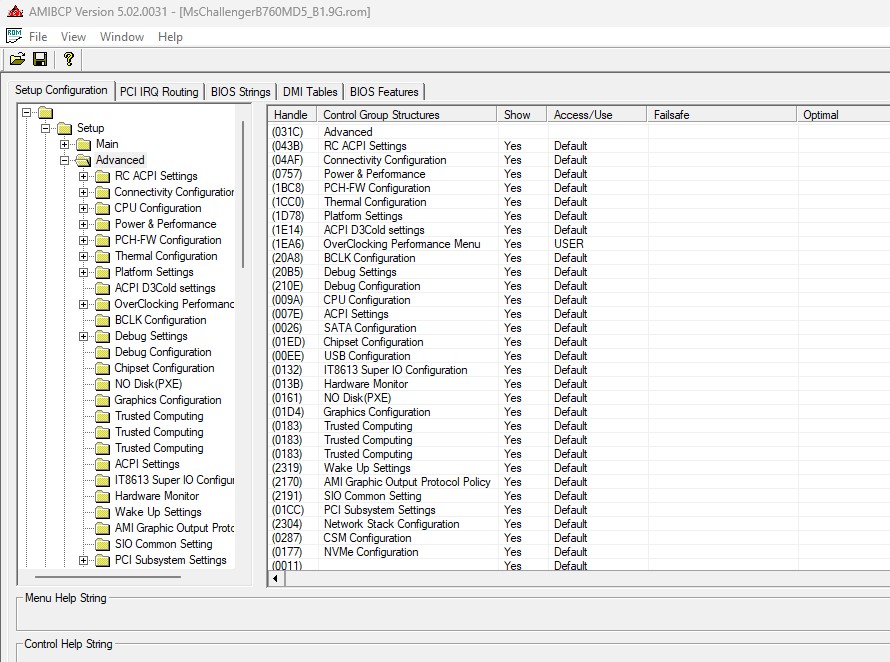
Task: Click the Control Group Structures column header
Action: [407, 115]
